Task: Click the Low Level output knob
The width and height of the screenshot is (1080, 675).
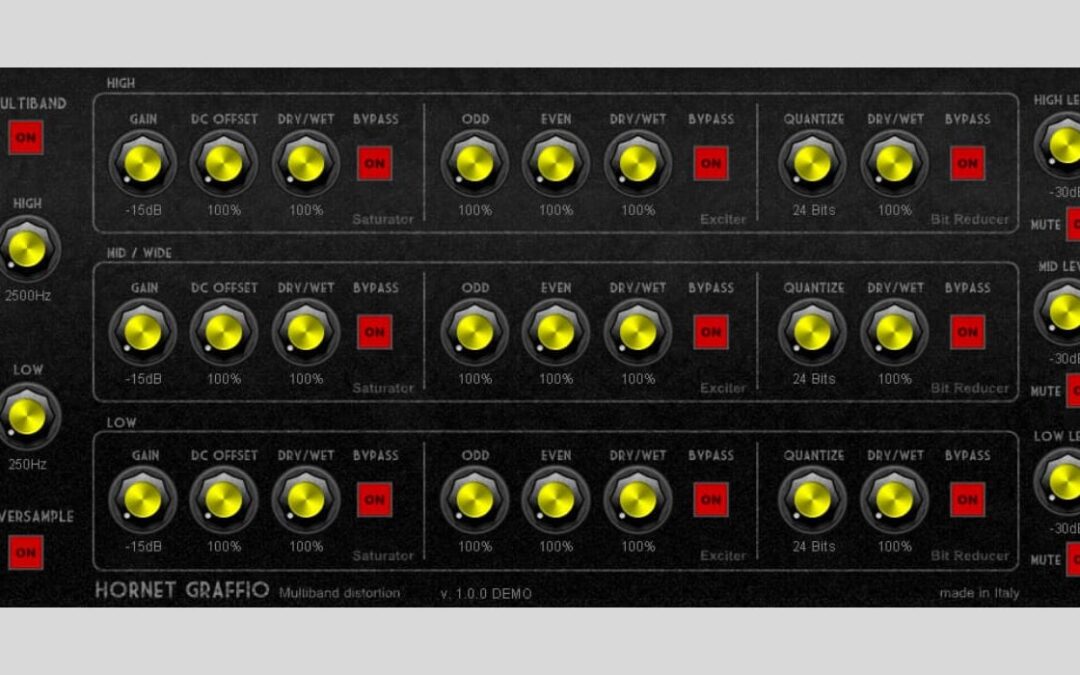Action: tap(1059, 481)
